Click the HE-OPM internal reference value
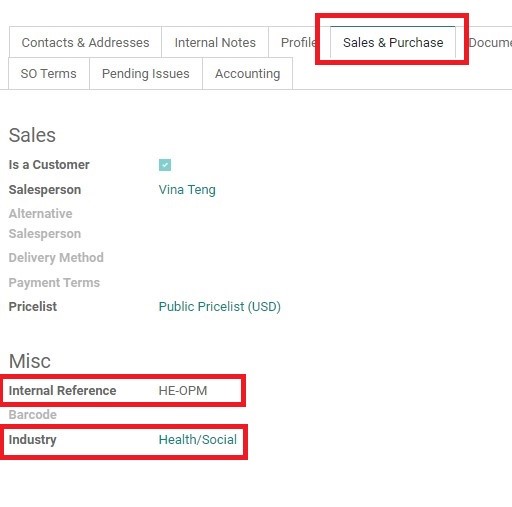This screenshot has width=512, height=507. click(x=183, y=390)
